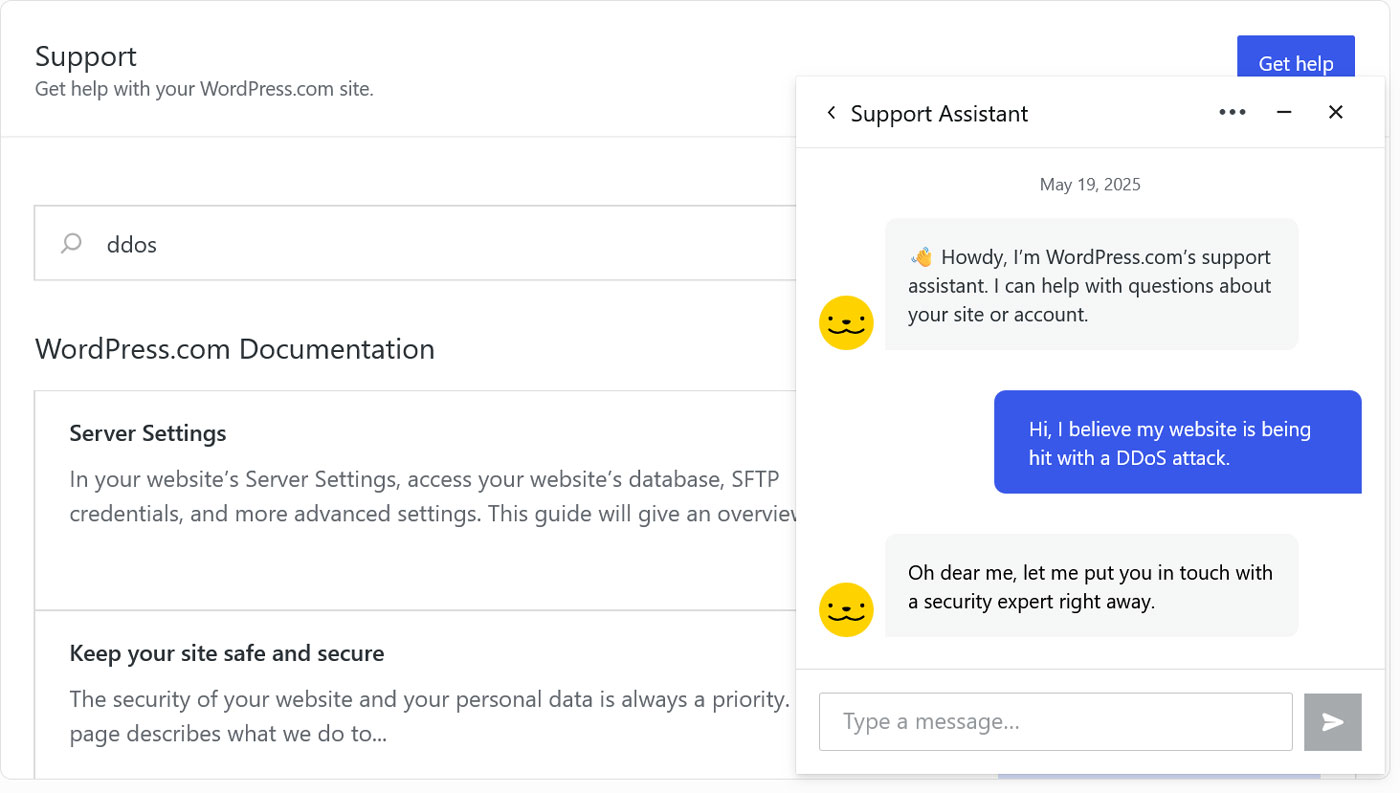Viewport: 1400px width, 793px height.
Task: Expand the chat options via three dots
Action: [1232, 112]
